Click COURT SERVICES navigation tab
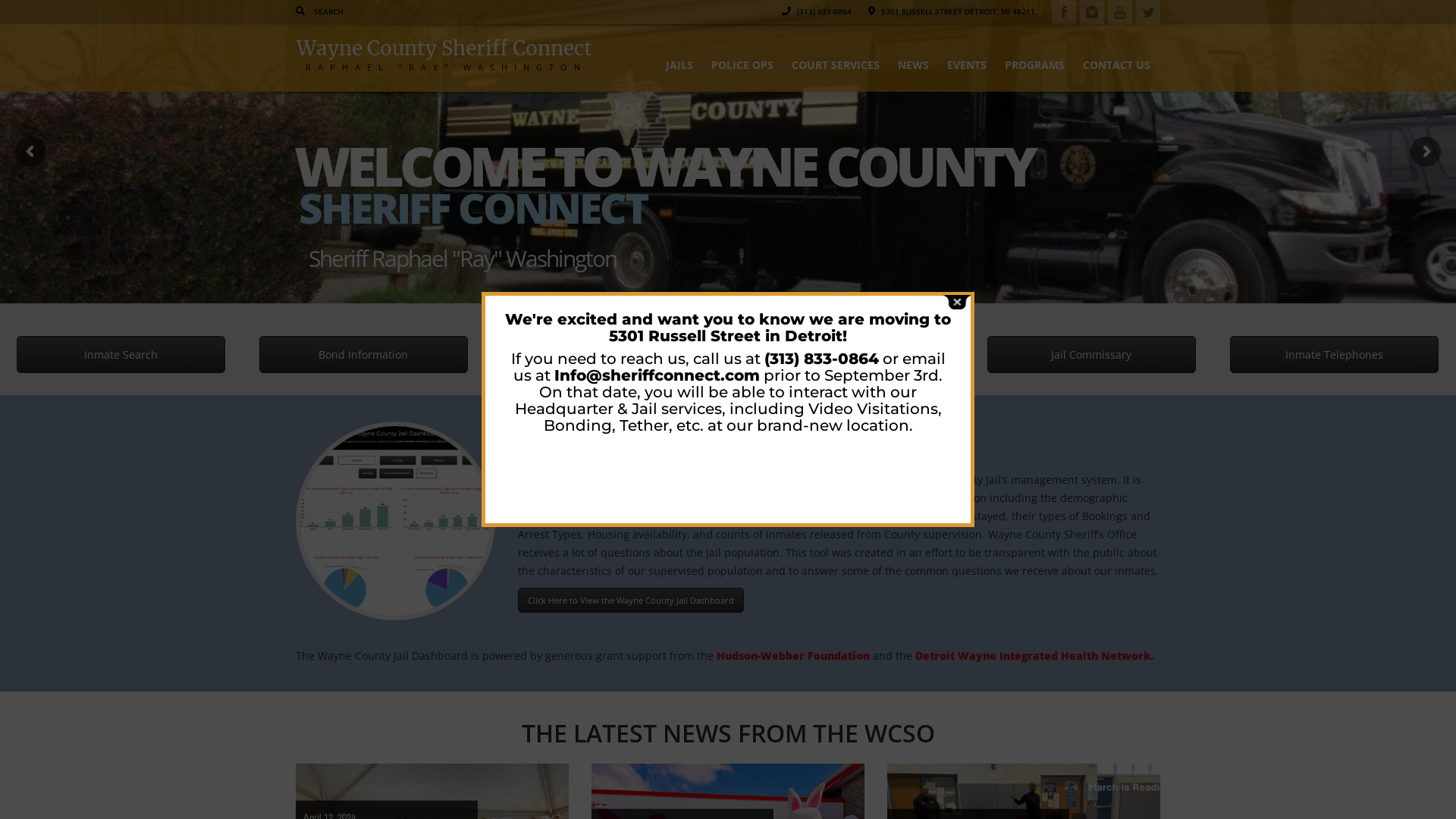Screen dimensions: 1456x819 click(x=835, y=65)
